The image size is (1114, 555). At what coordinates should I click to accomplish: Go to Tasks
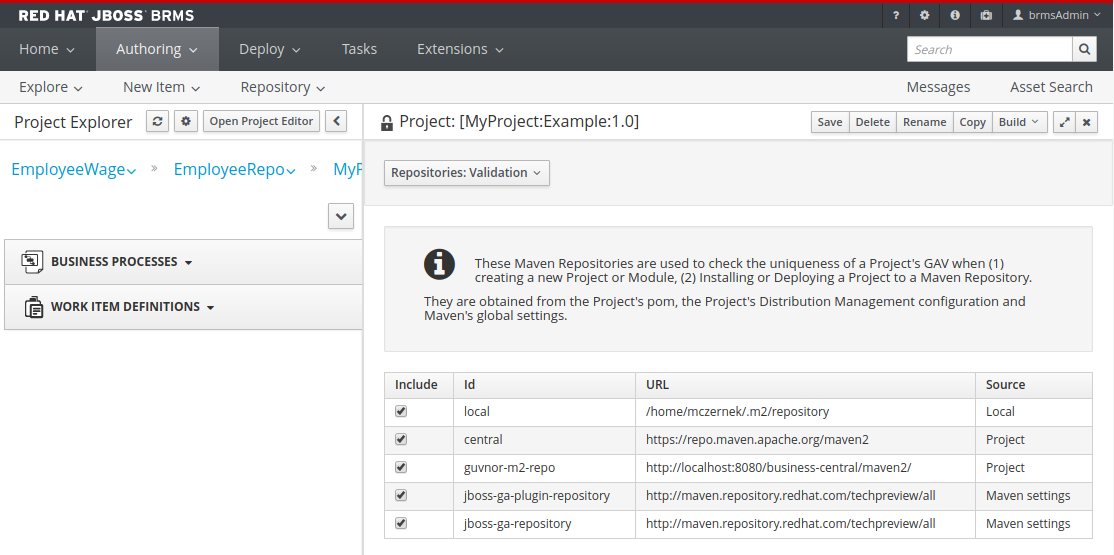coord(359,49)
